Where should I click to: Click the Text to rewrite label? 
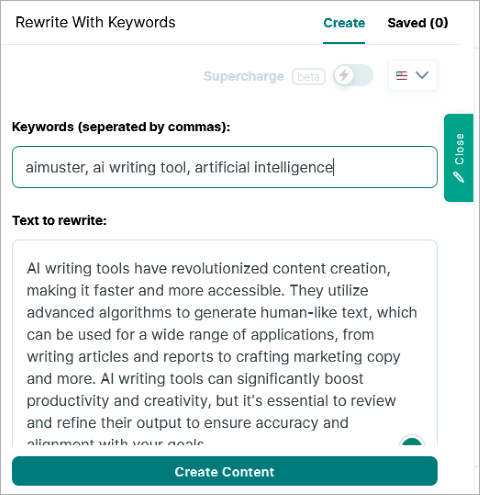pos(59,221)
